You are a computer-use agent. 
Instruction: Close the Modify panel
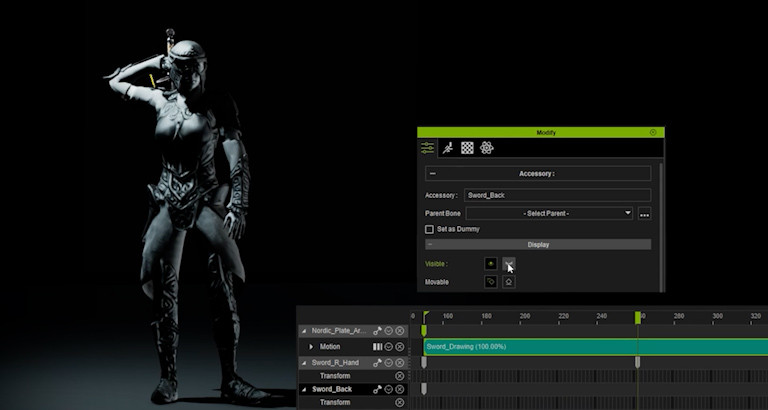pyautogui.click(x=653, y=132)
